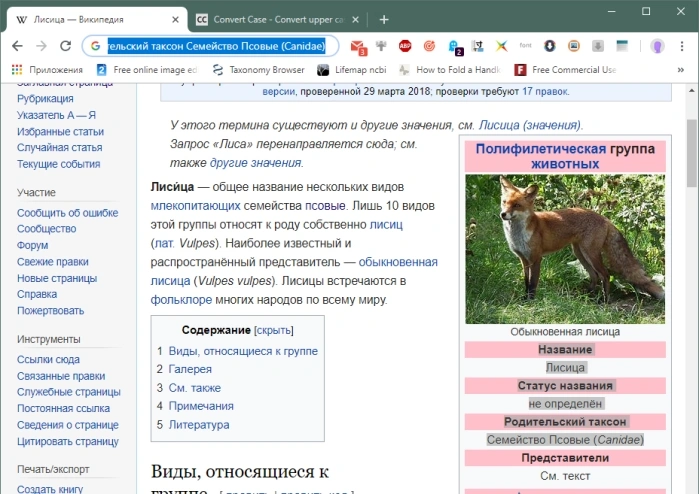
Task: Click the pushpin extension icon
Action: pos(381,45)
